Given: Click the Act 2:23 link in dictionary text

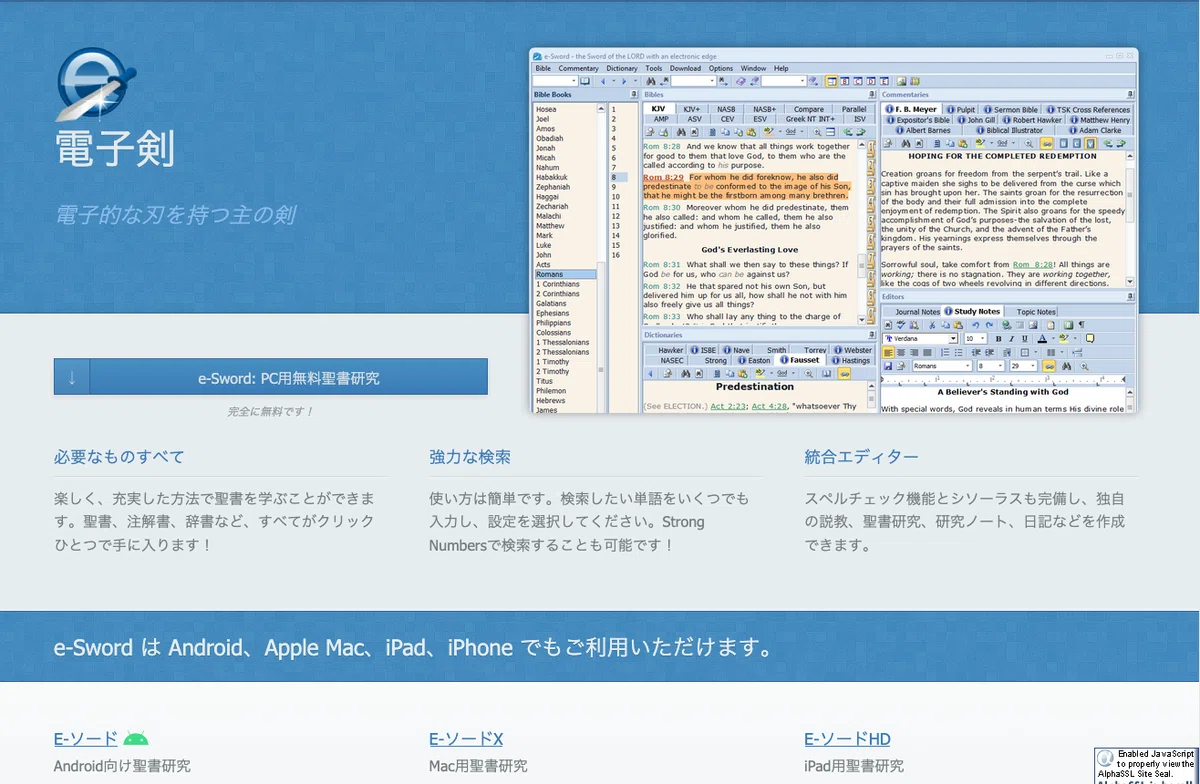Looking at the screenshot, I should click(728, 406).
